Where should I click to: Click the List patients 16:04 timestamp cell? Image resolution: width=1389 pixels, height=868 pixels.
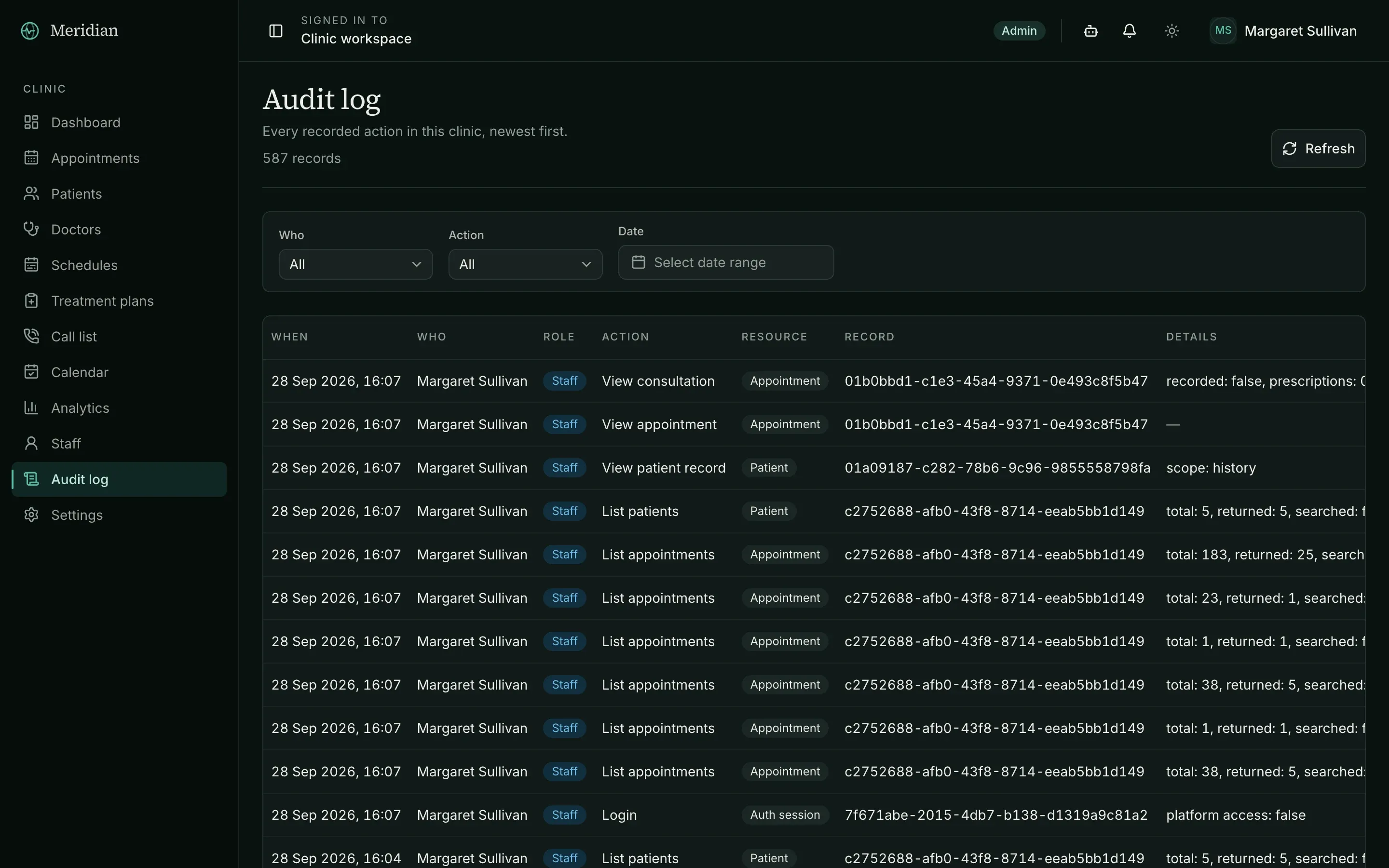pos(336,858)
